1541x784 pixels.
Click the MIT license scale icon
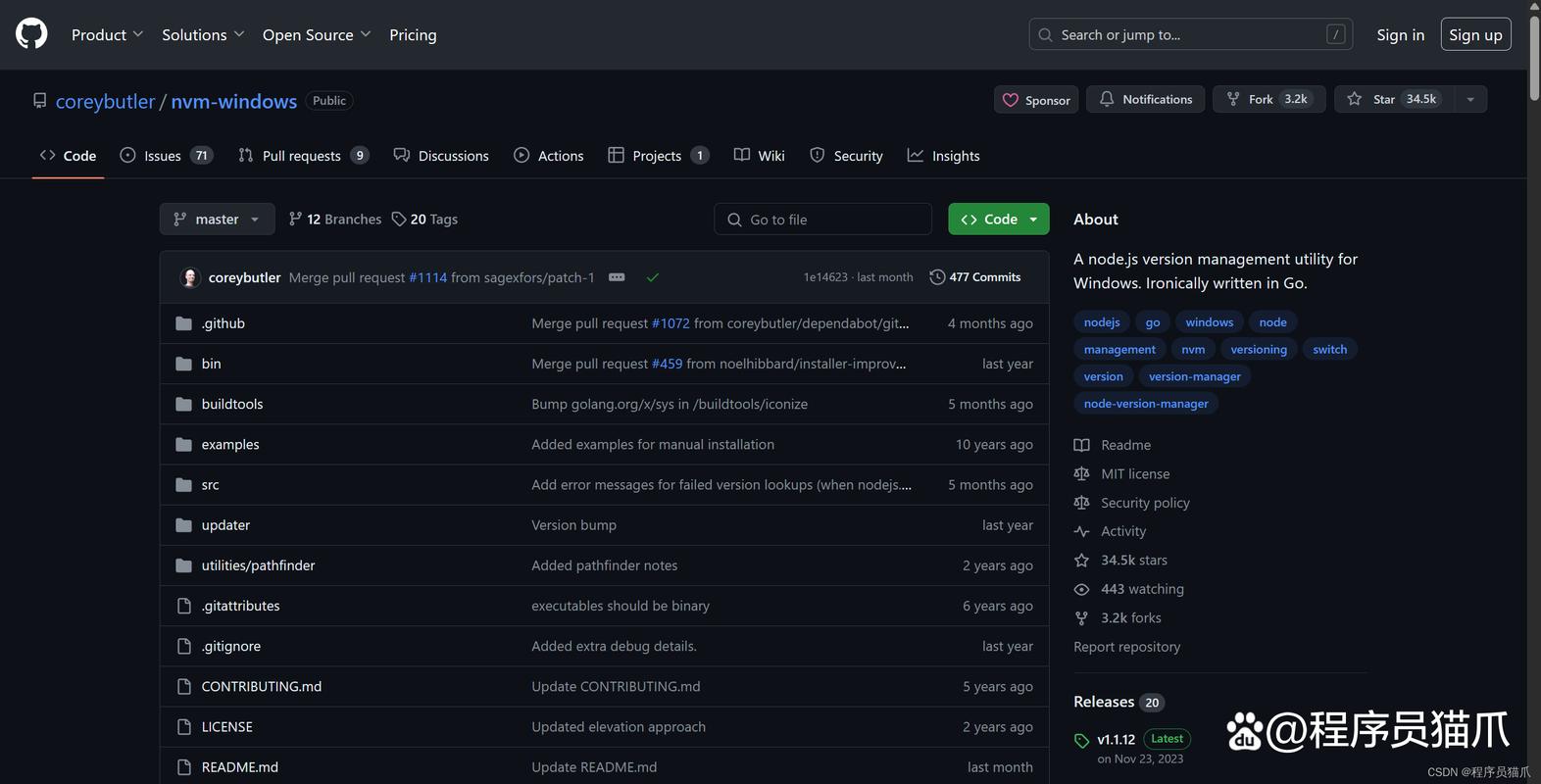coord(1081,473)
